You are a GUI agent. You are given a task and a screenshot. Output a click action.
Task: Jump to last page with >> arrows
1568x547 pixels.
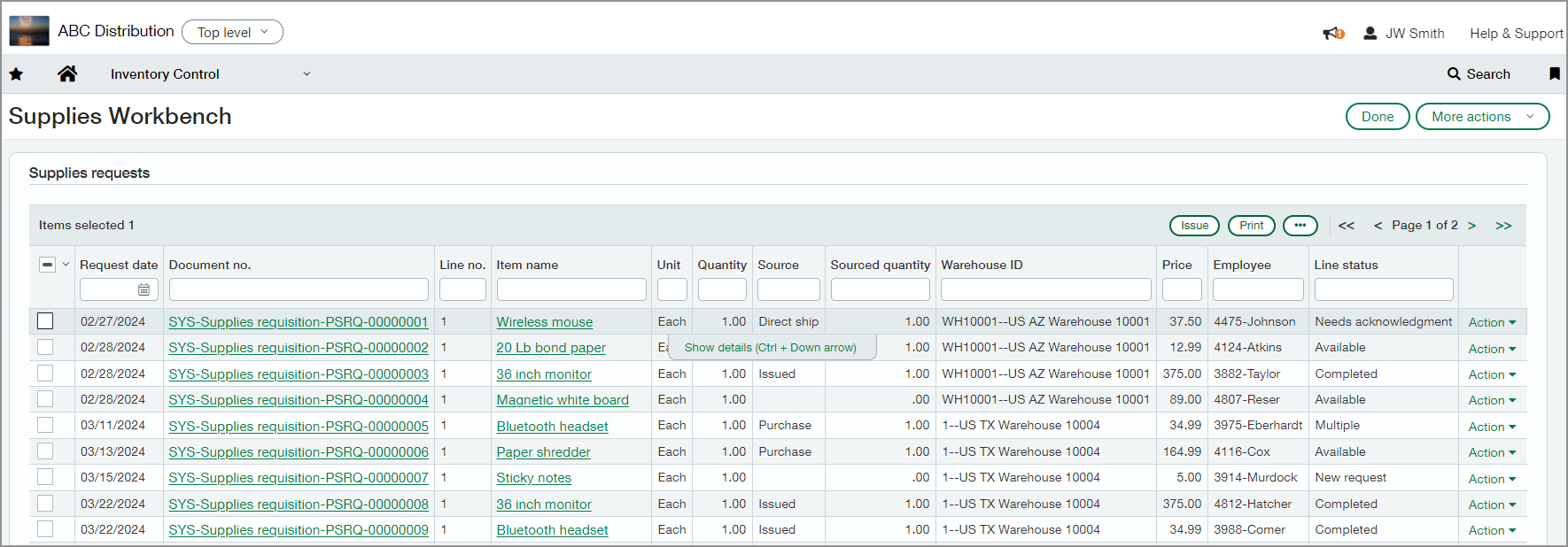pos(1503,226)
